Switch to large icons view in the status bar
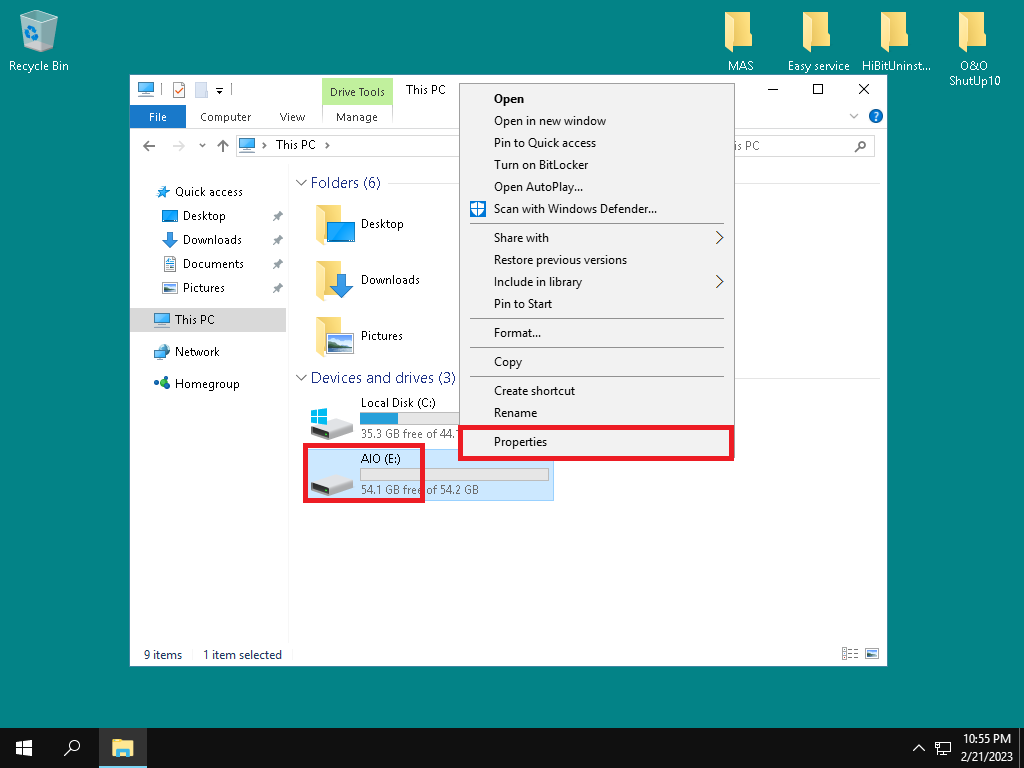 [872, 654]
